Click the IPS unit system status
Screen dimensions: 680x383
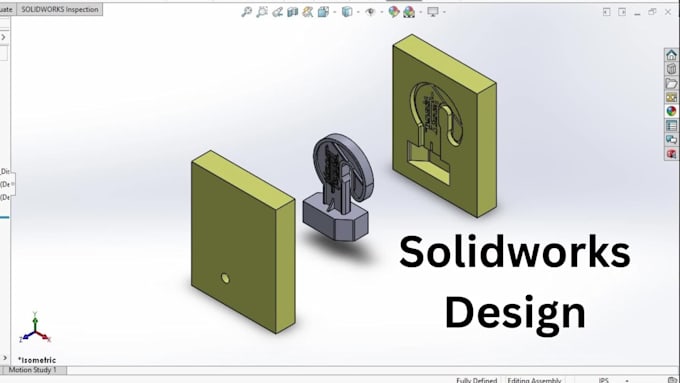pos(603,380)
